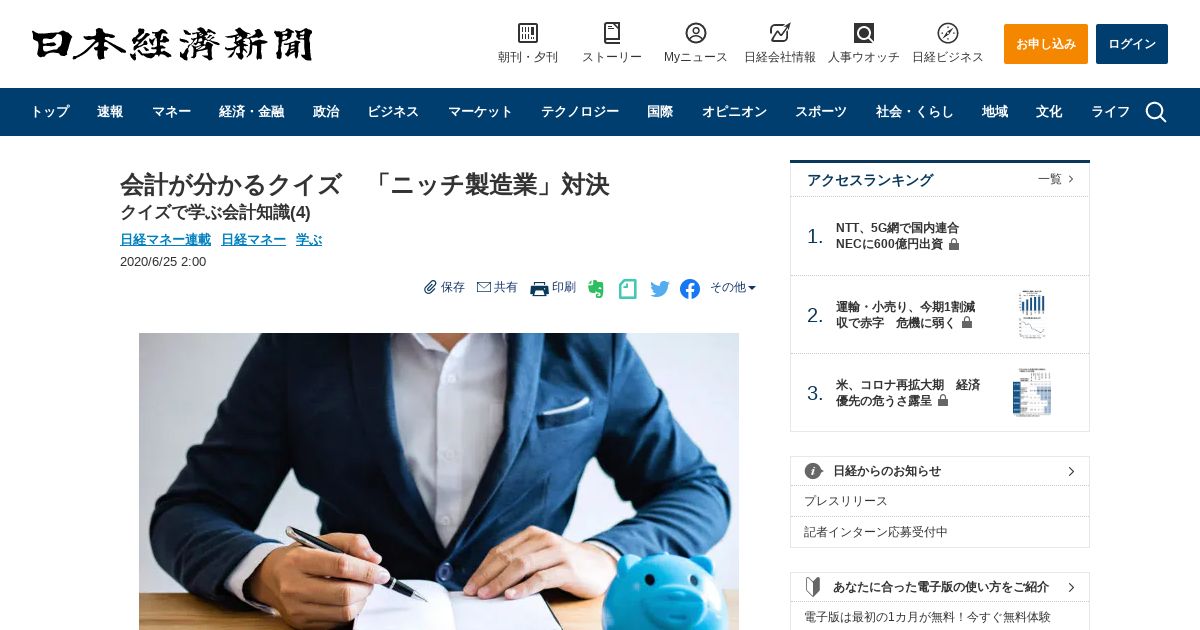The image size is (1200, 630).
Task: Expand the その他 share dropdown
Action: [x=733, y=288]
